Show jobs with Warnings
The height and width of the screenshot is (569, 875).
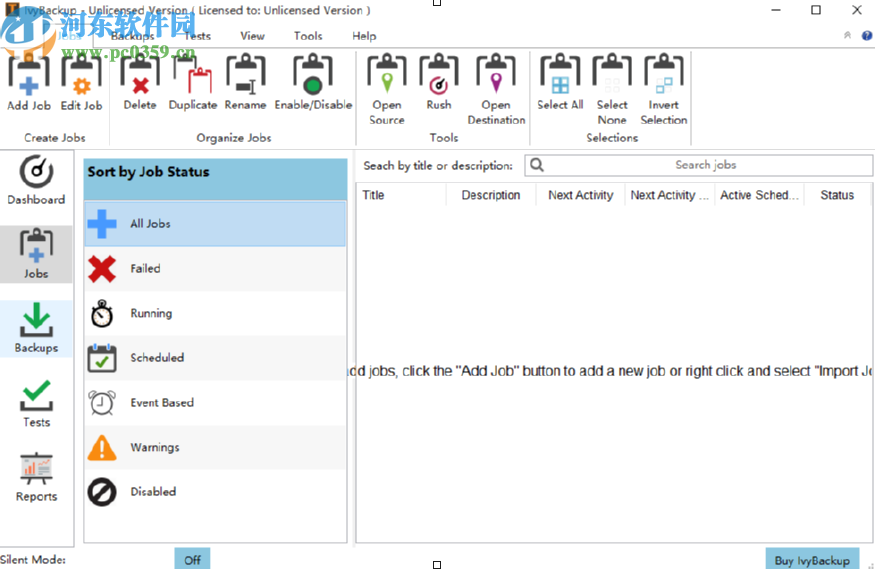point(215,447)
